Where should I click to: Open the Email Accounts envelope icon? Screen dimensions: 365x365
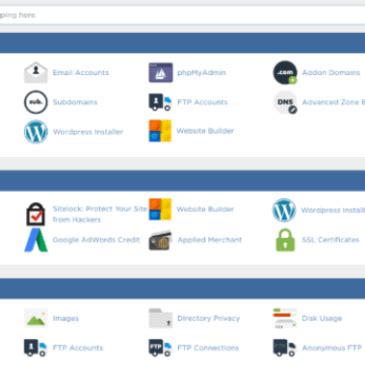(x=36, y=72)
